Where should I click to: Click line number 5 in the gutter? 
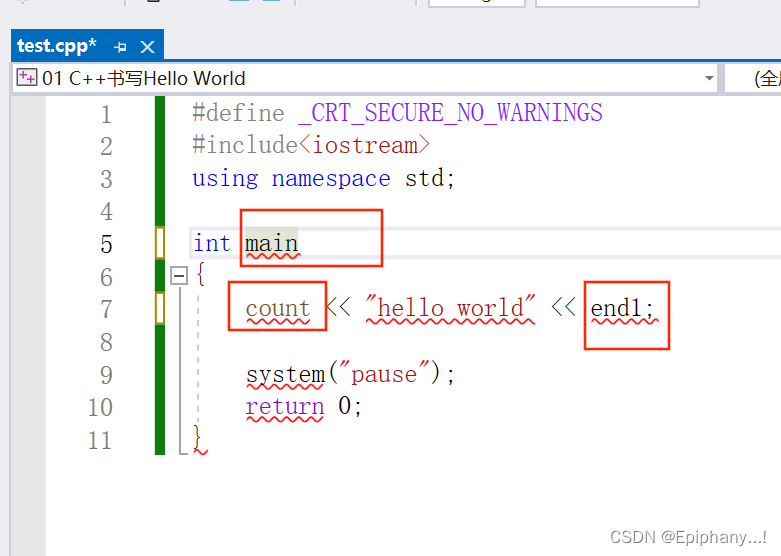106,244
